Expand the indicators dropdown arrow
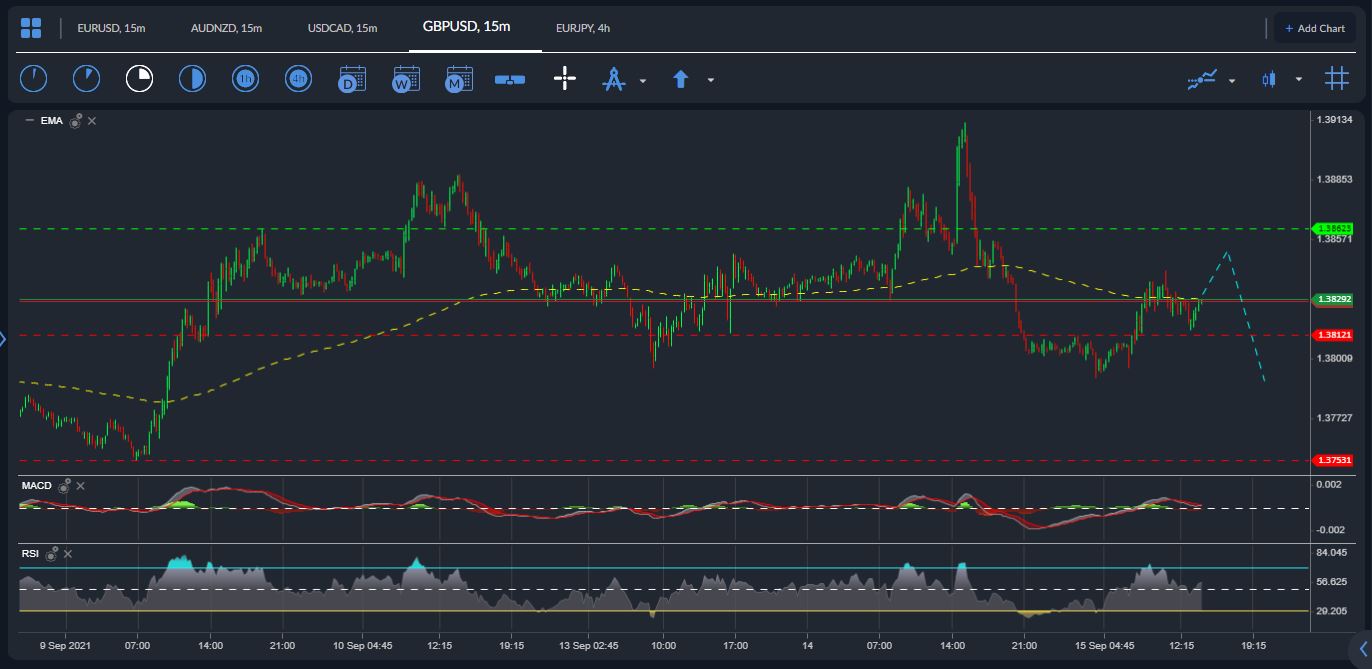1372x669 pixels. [x=1232, y=80]
